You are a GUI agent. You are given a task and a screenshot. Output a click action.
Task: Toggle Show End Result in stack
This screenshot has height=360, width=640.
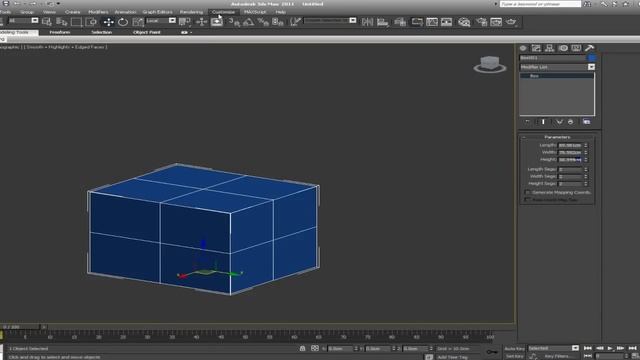pos(543,122)
